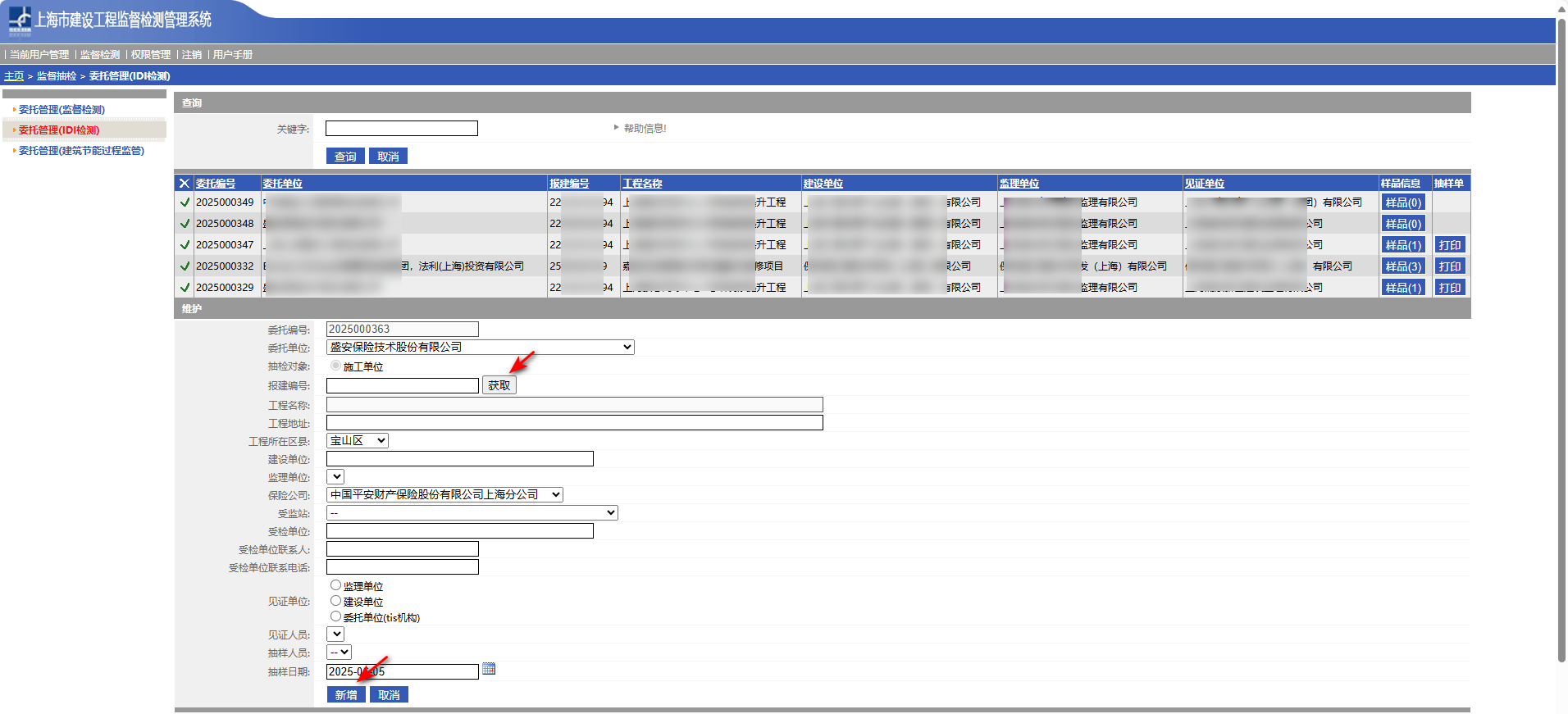Screen dimensions: 1568x714
Task: Click the green checkmark for row 2025000349
Action: tap(185, 202)
